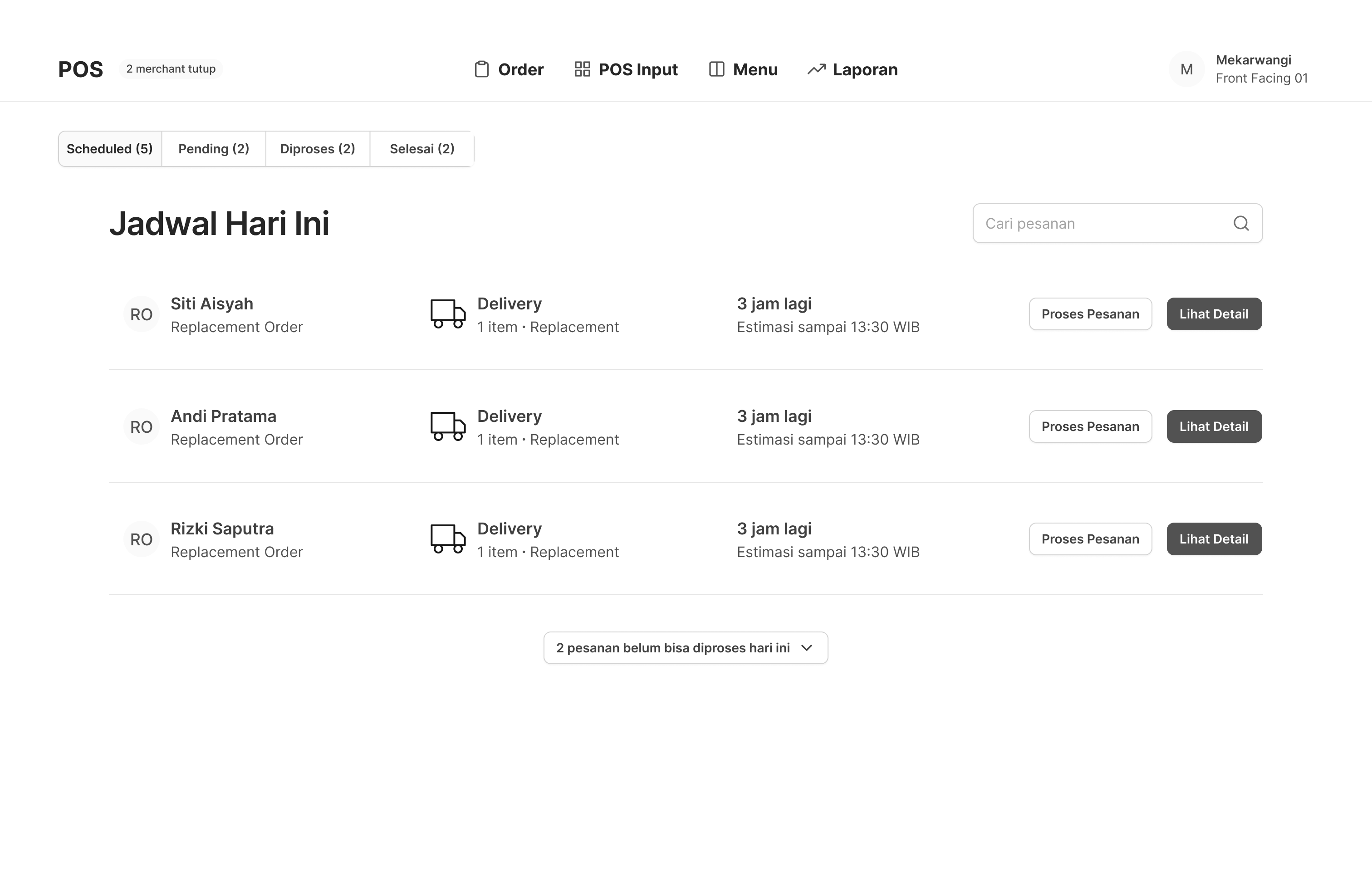Image resolution: width=1372 pixels, height=891 pixels.
Task: Click the Siti Aisyah customer name
Action: tap(211, 304)
